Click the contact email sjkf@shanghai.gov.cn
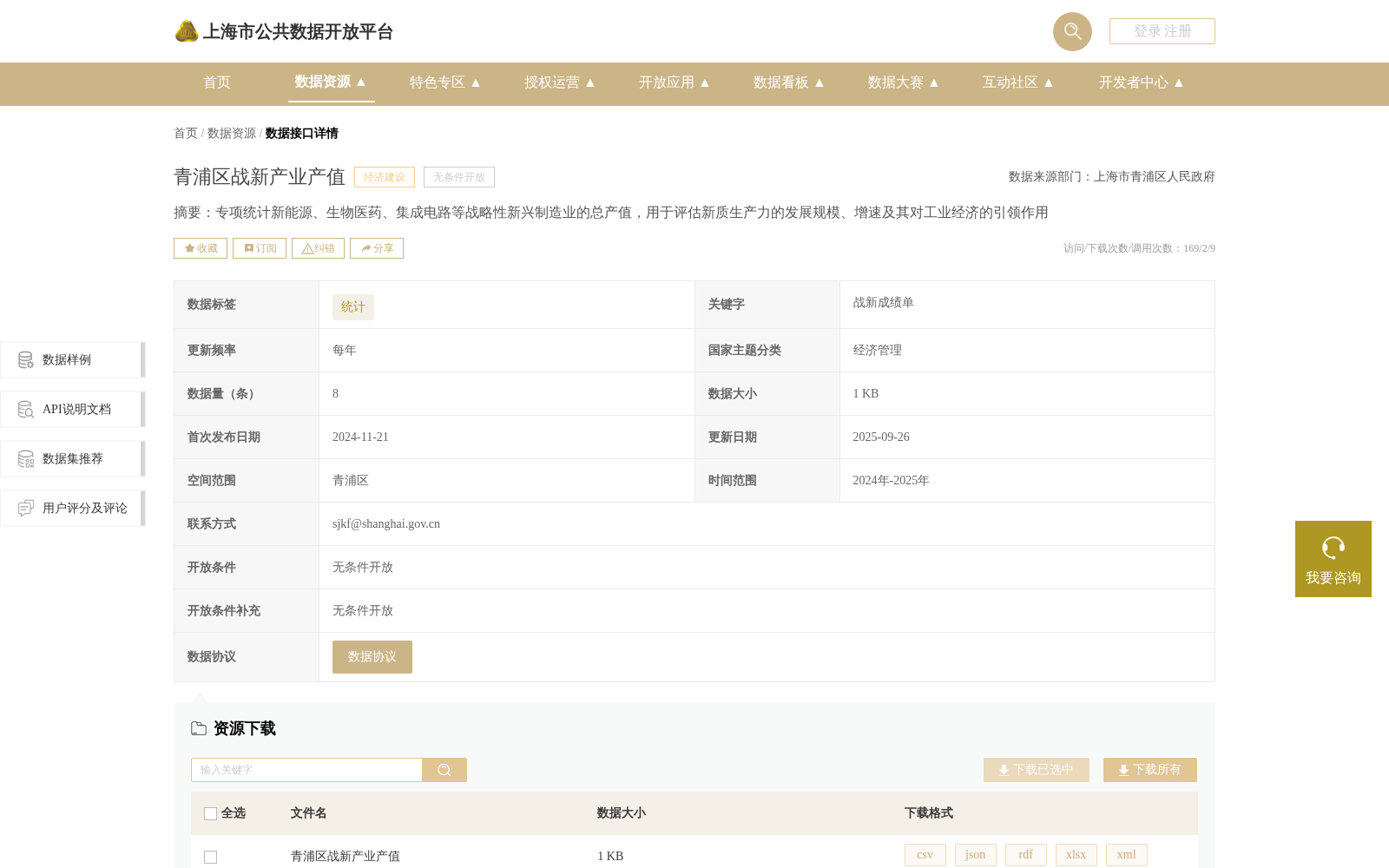The width and height of the screenshot is (1389, 868). click(386, 524)
